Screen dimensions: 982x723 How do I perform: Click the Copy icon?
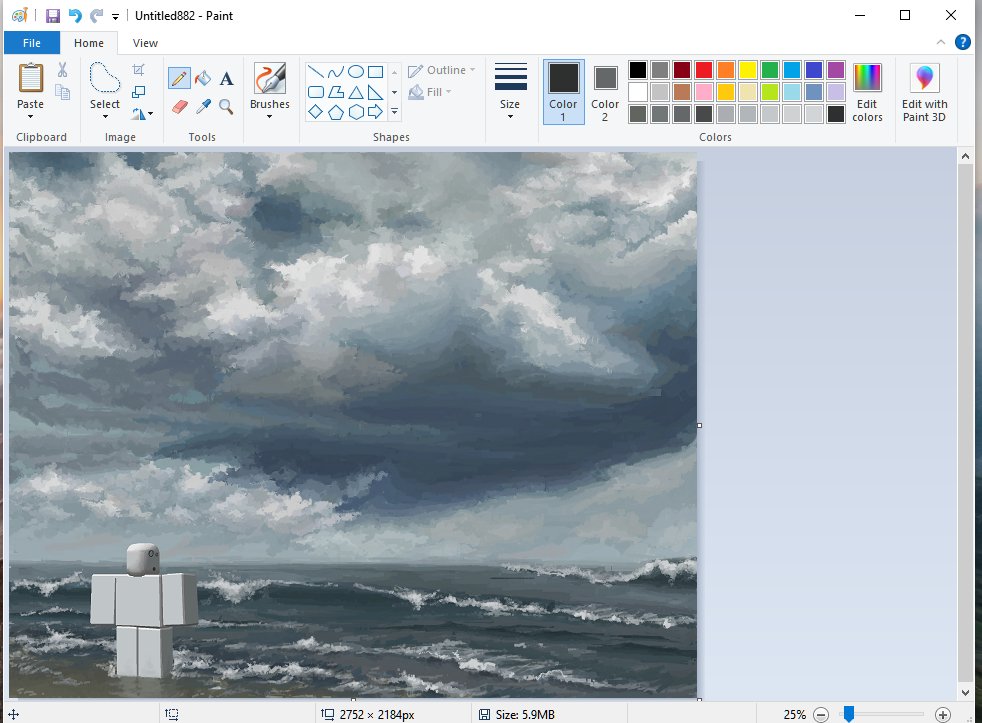(x=62, y=92)
